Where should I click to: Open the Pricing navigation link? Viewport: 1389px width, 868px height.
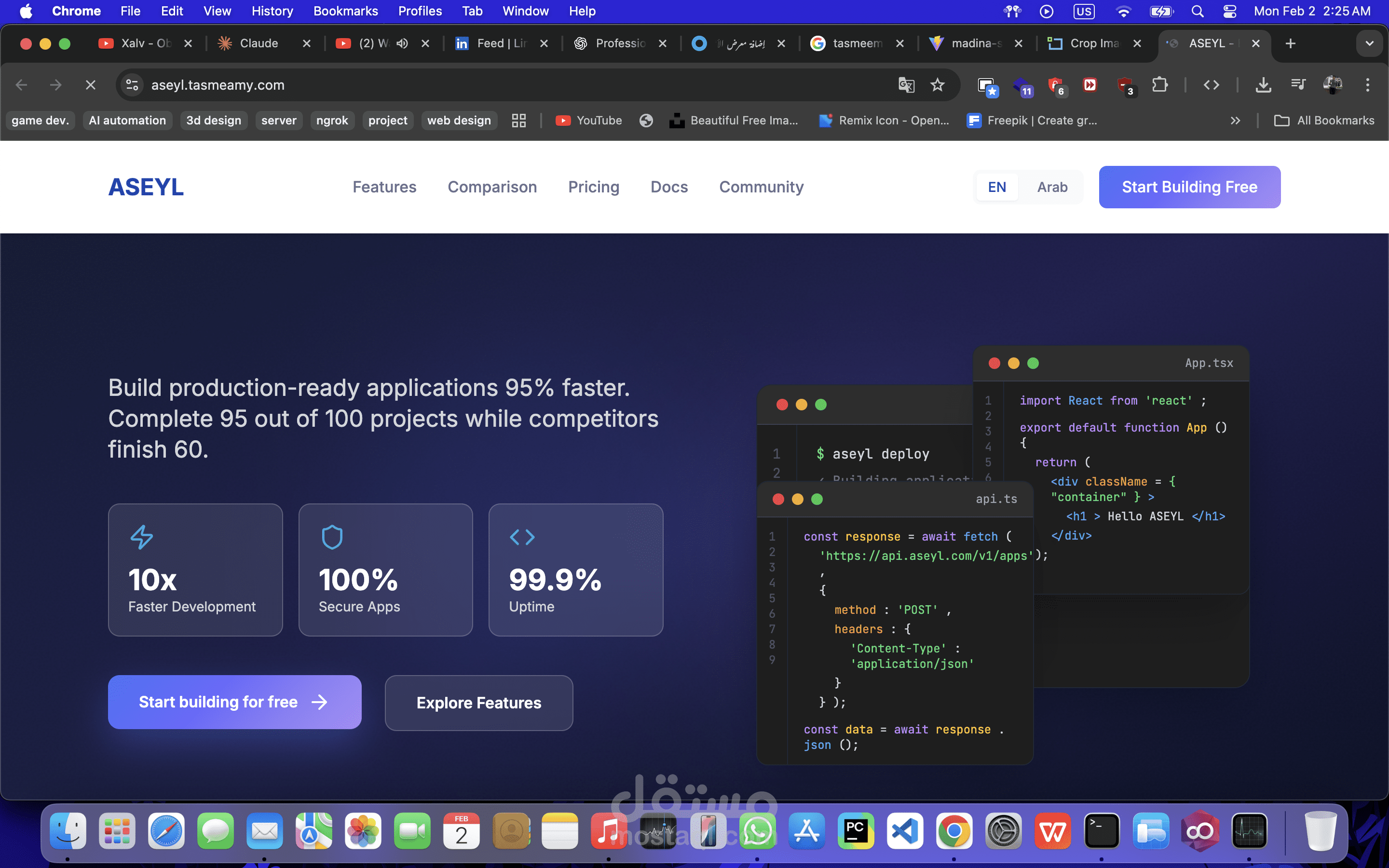pyautogui.click(x=594, y=187)
